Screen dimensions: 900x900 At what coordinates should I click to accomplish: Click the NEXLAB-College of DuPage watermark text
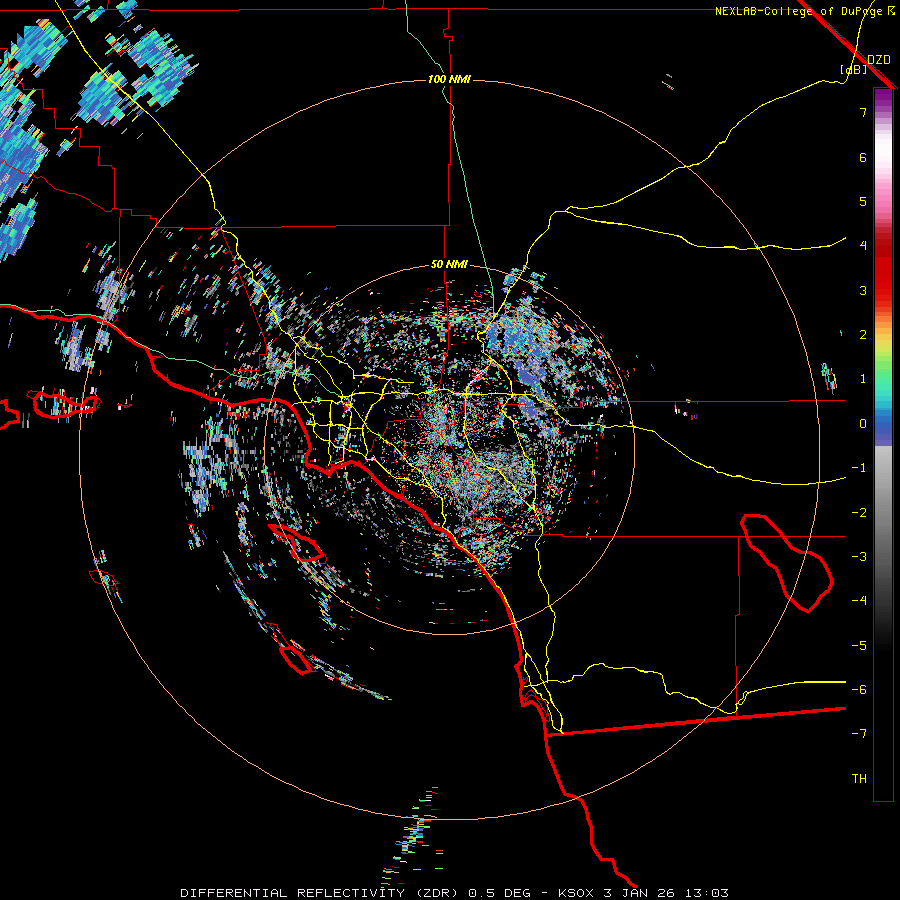tap(800, 11)
